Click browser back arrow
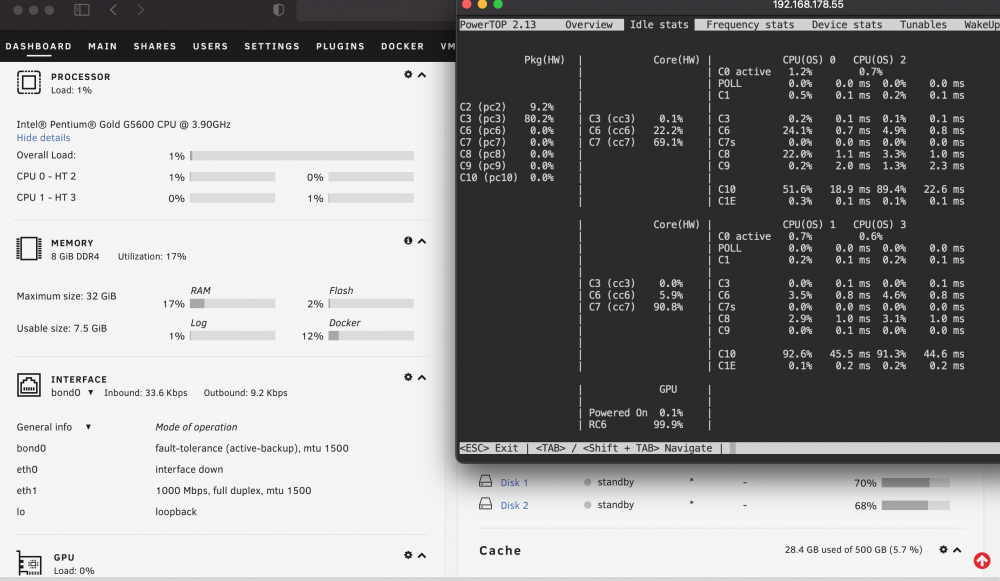This screenshot has width=1000, height=581. tap(114, 10)
